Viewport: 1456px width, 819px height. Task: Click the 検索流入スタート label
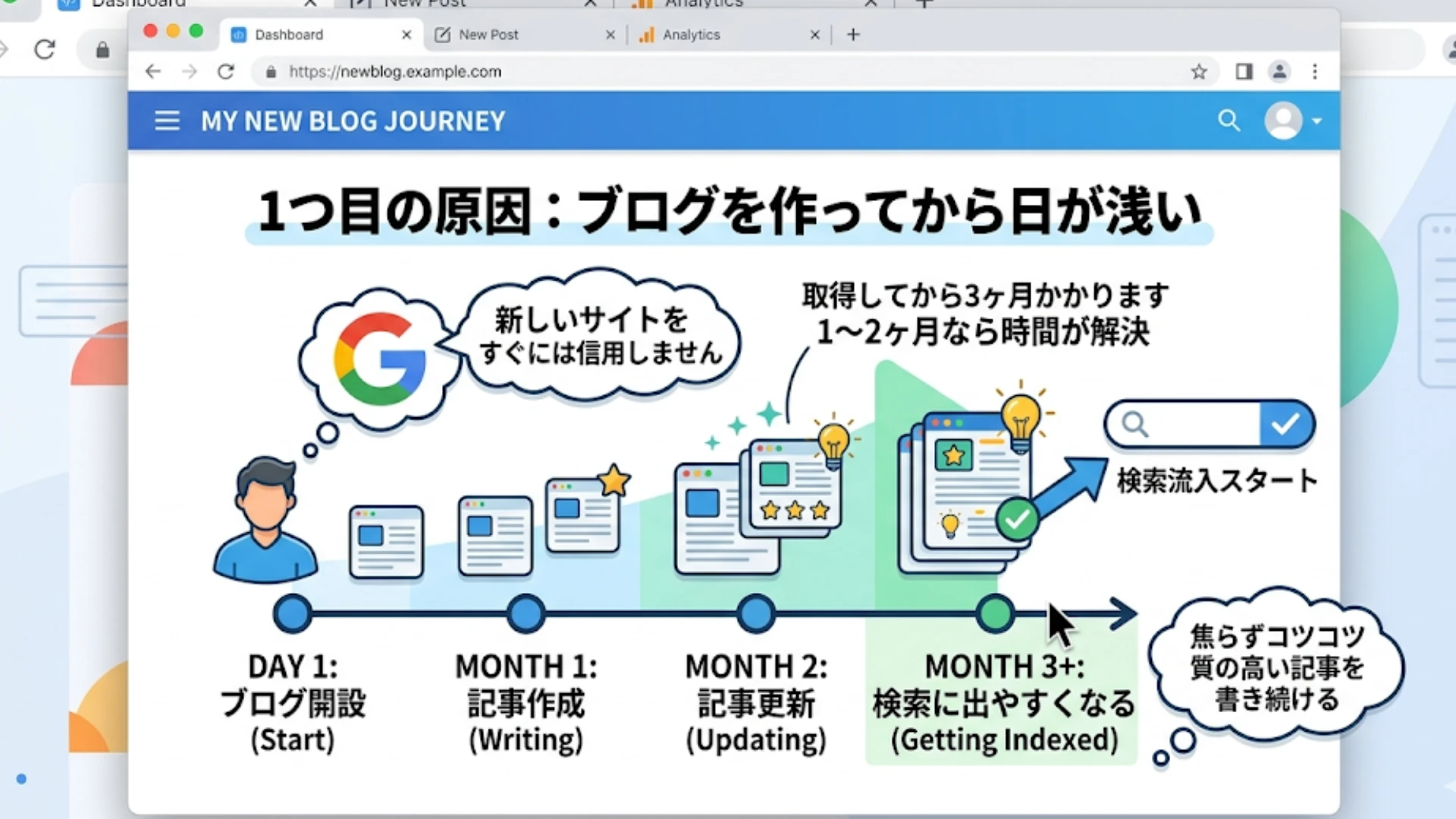1216,481
